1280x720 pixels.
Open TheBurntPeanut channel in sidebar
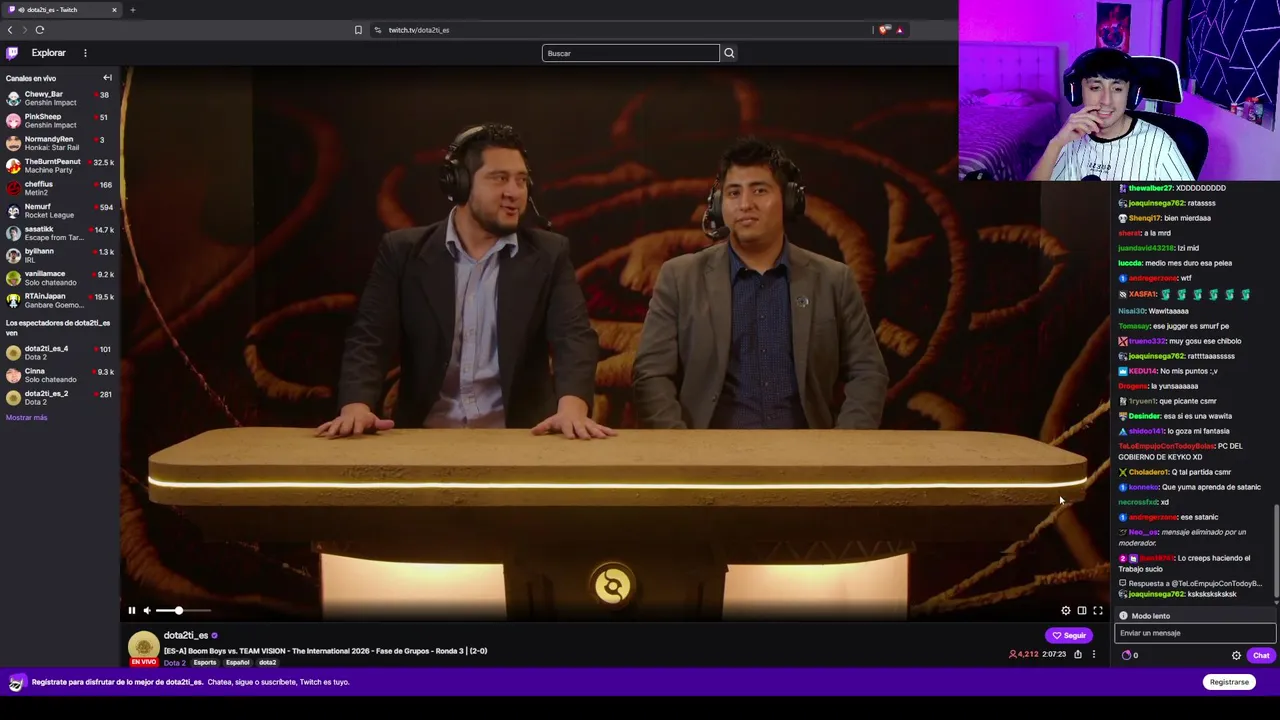(60, 166)
